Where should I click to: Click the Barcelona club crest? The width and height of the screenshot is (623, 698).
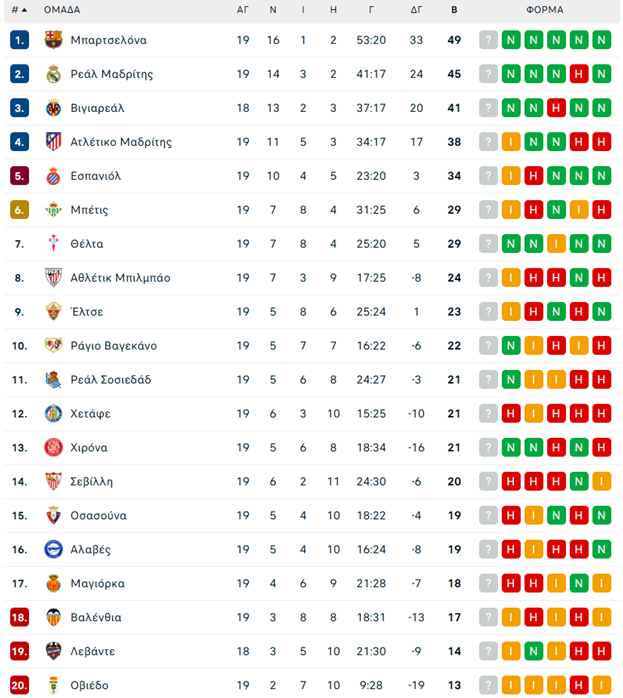coord(53,40)
